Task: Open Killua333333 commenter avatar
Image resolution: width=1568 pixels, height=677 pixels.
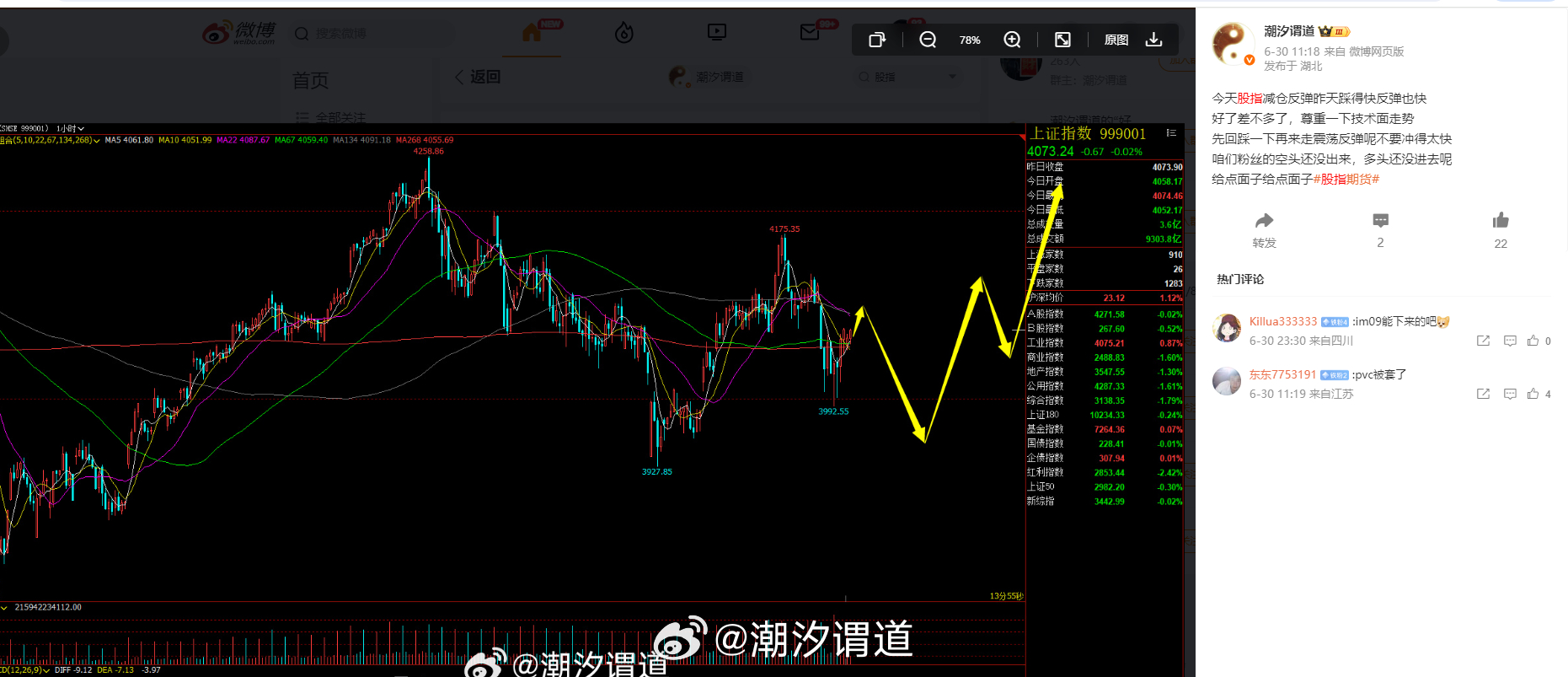Action: pyautogui.click(x=1227, y=328)
